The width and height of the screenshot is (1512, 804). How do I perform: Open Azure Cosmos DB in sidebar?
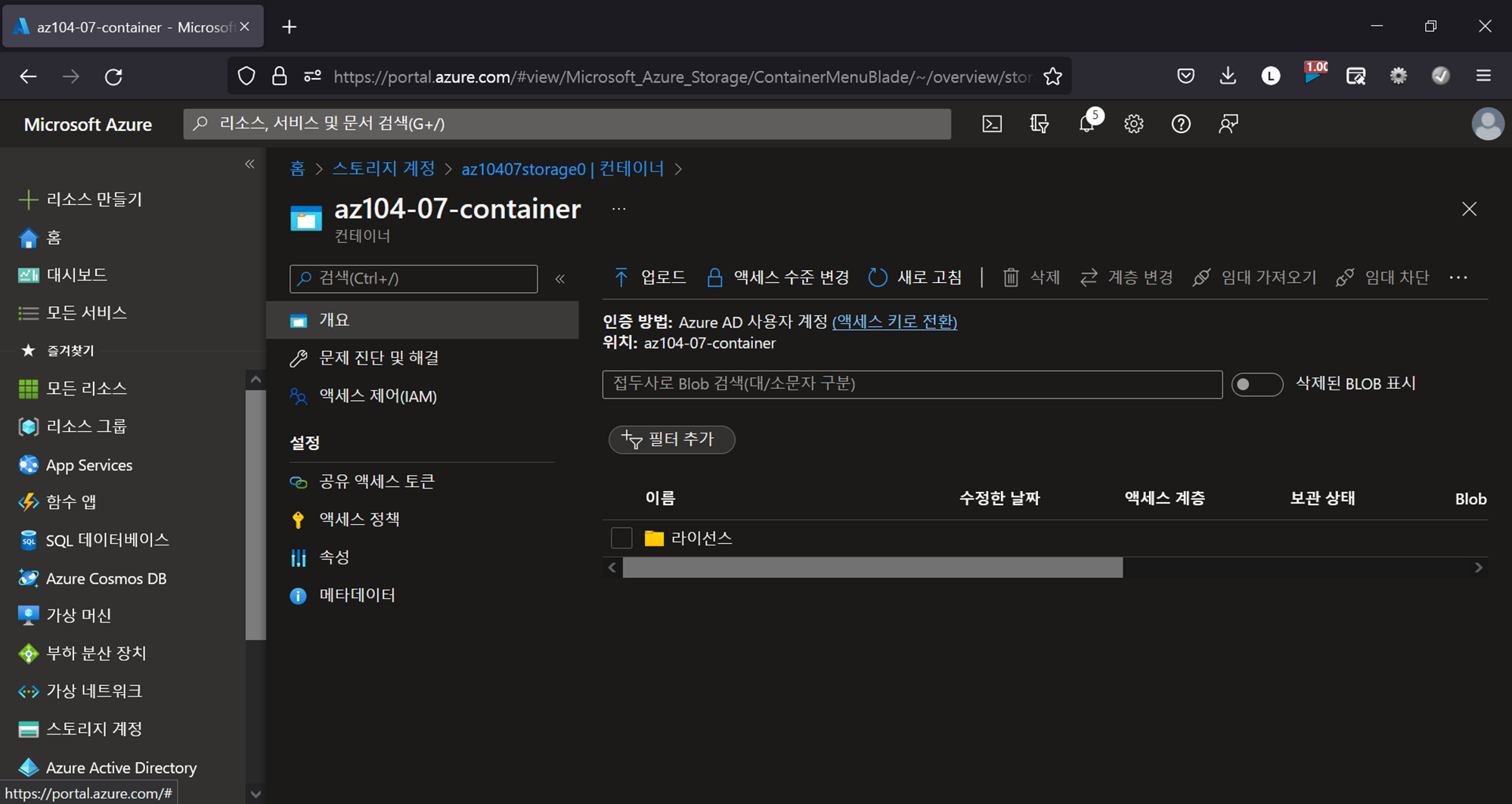pos(92,578)
